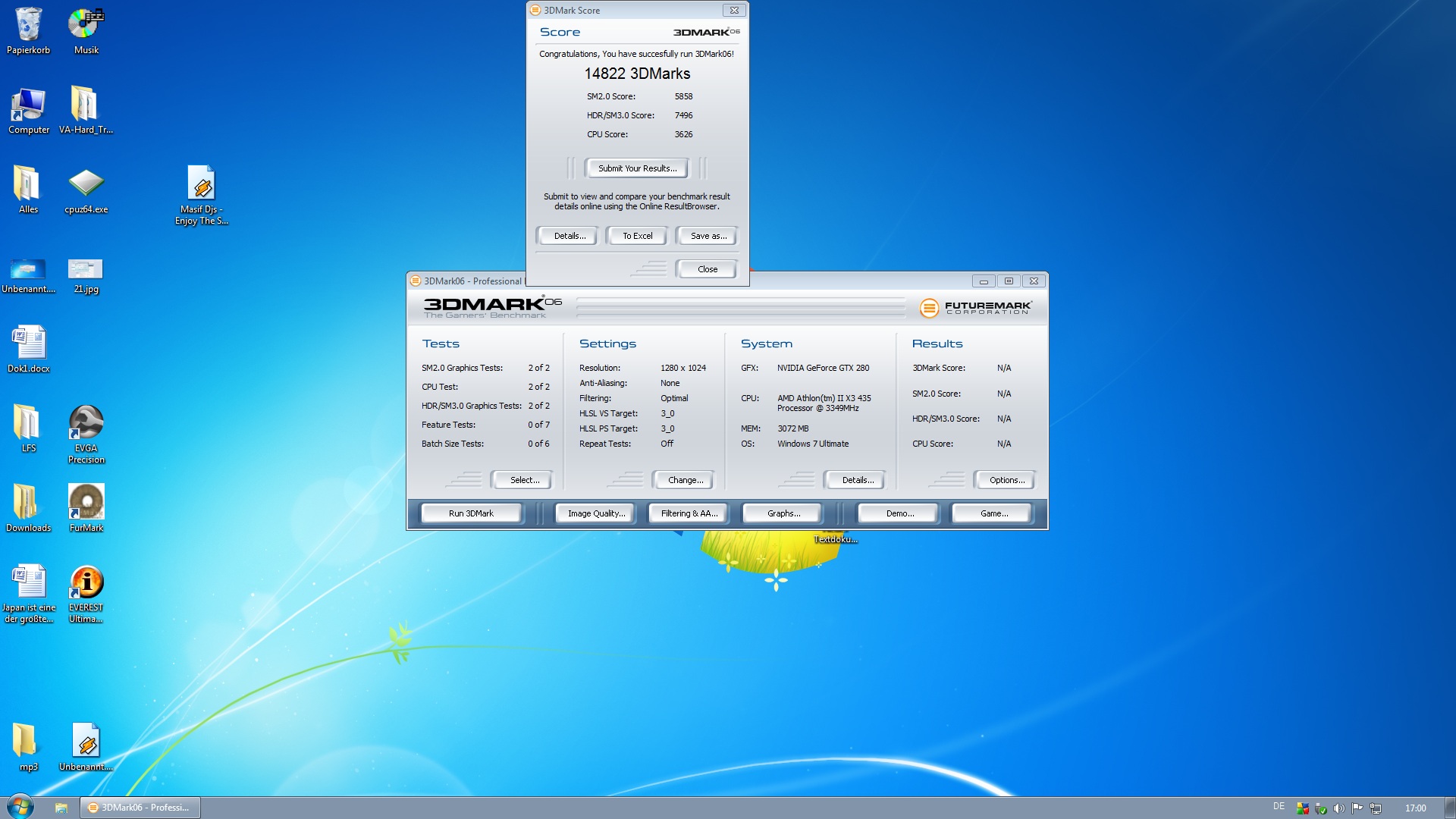
Task: Select the Textdoku... desktop icon
Action: click(836, 539)
